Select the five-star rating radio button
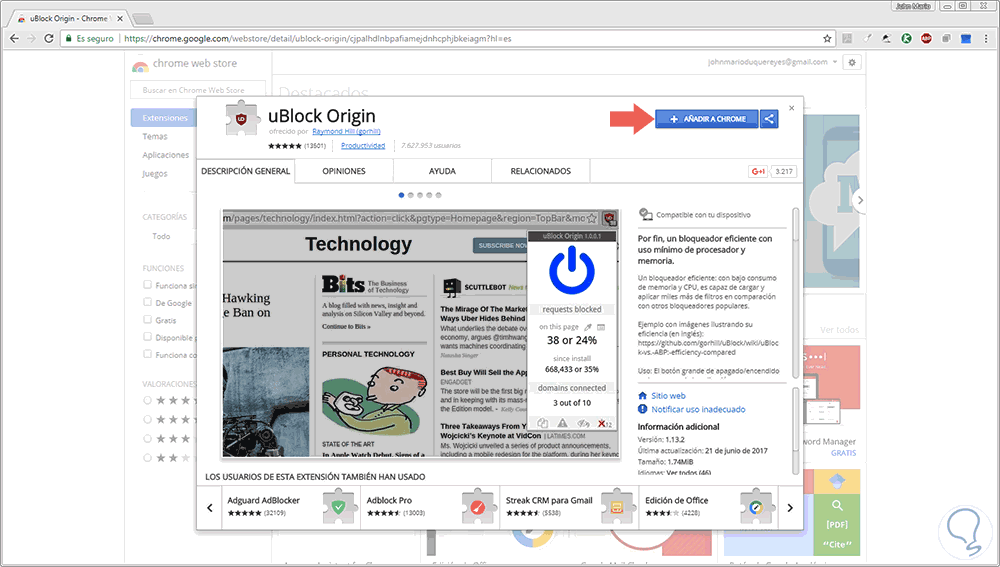The height and width of the screenshot is (567, 1000). [x=147, y=401]
